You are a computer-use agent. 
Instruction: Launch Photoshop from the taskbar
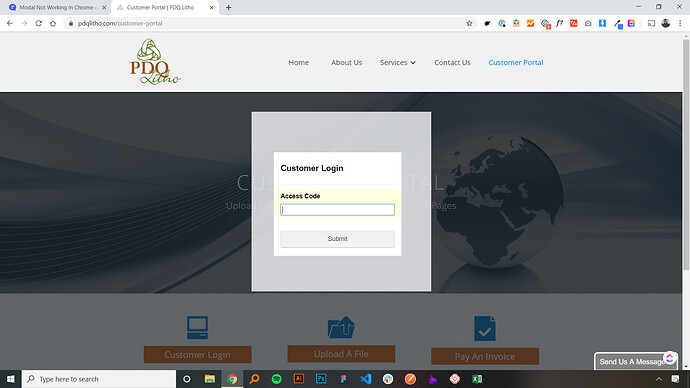click(x=321, y=378)
